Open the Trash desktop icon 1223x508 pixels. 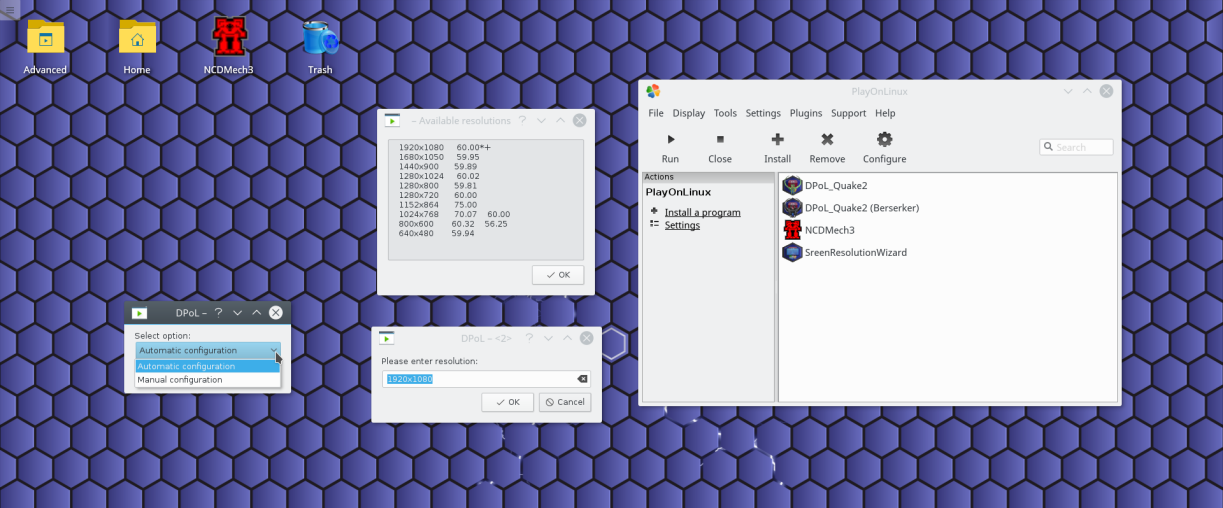(320, 38)
